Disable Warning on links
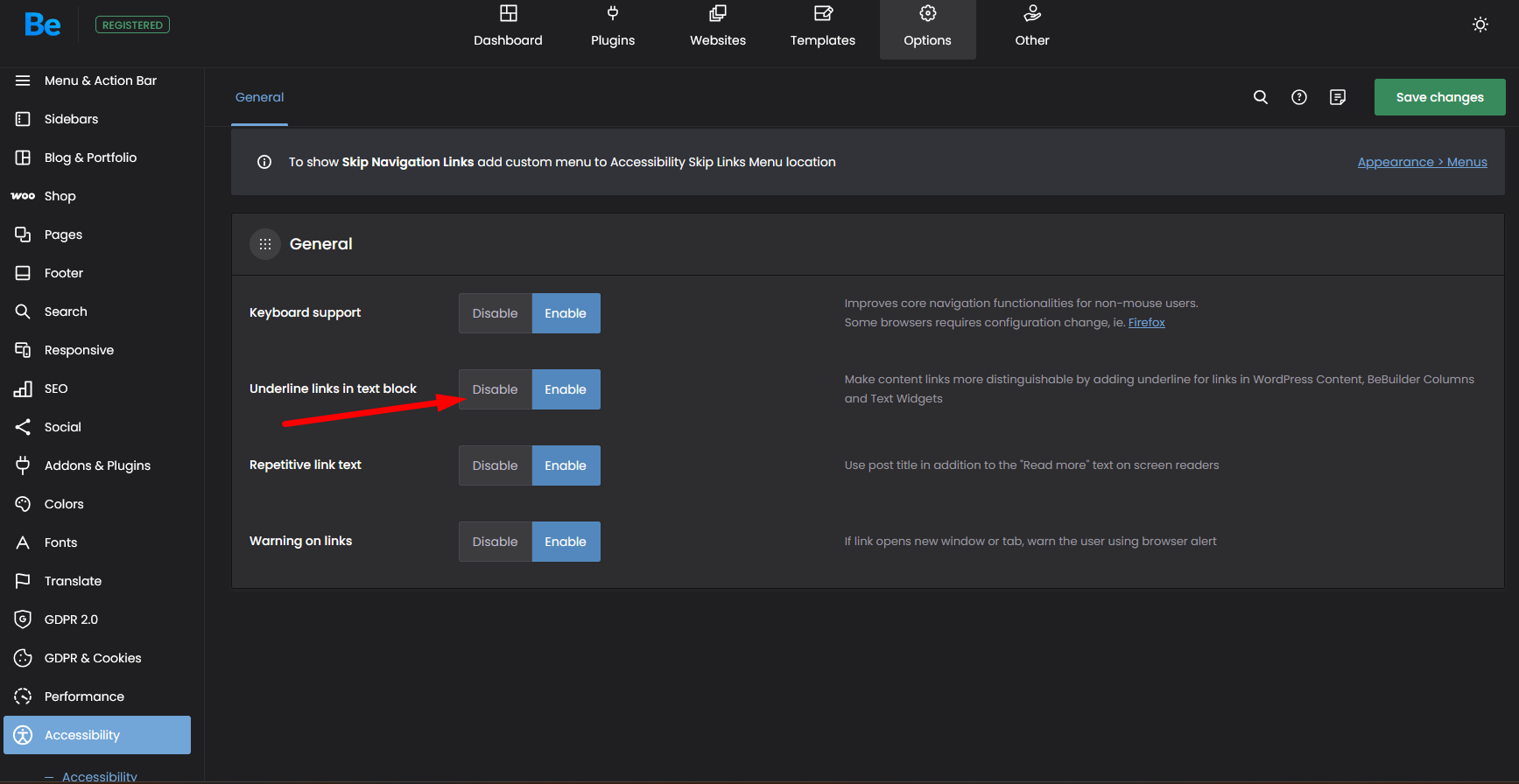 click(x=495, y=542)
